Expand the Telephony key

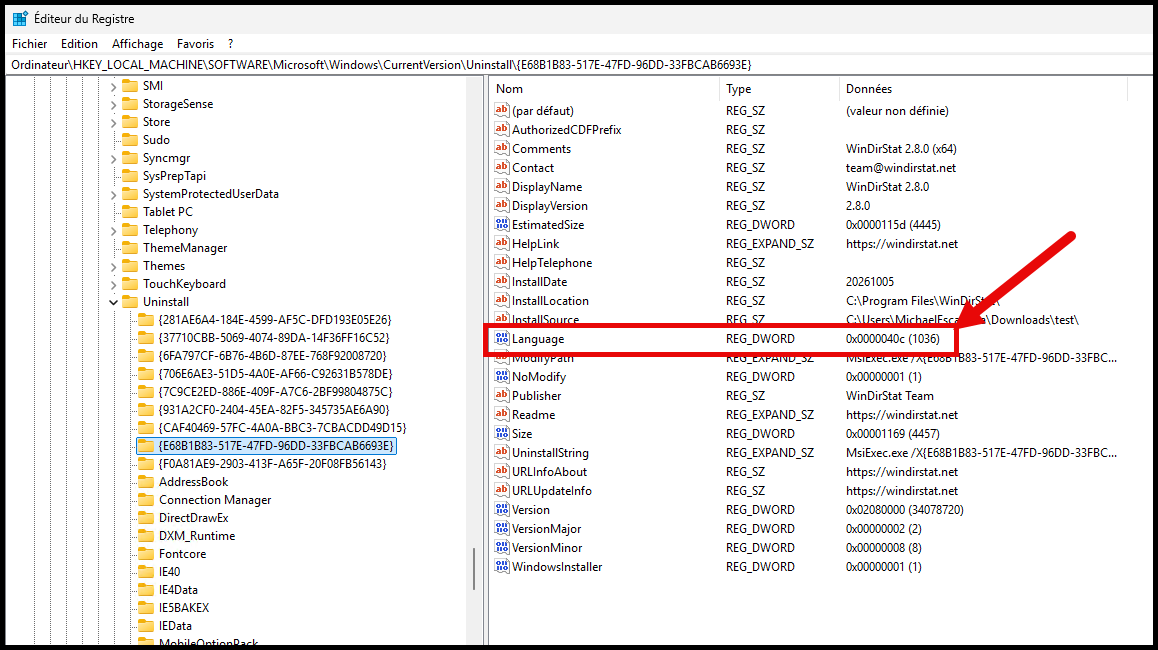tap(114, 230)
